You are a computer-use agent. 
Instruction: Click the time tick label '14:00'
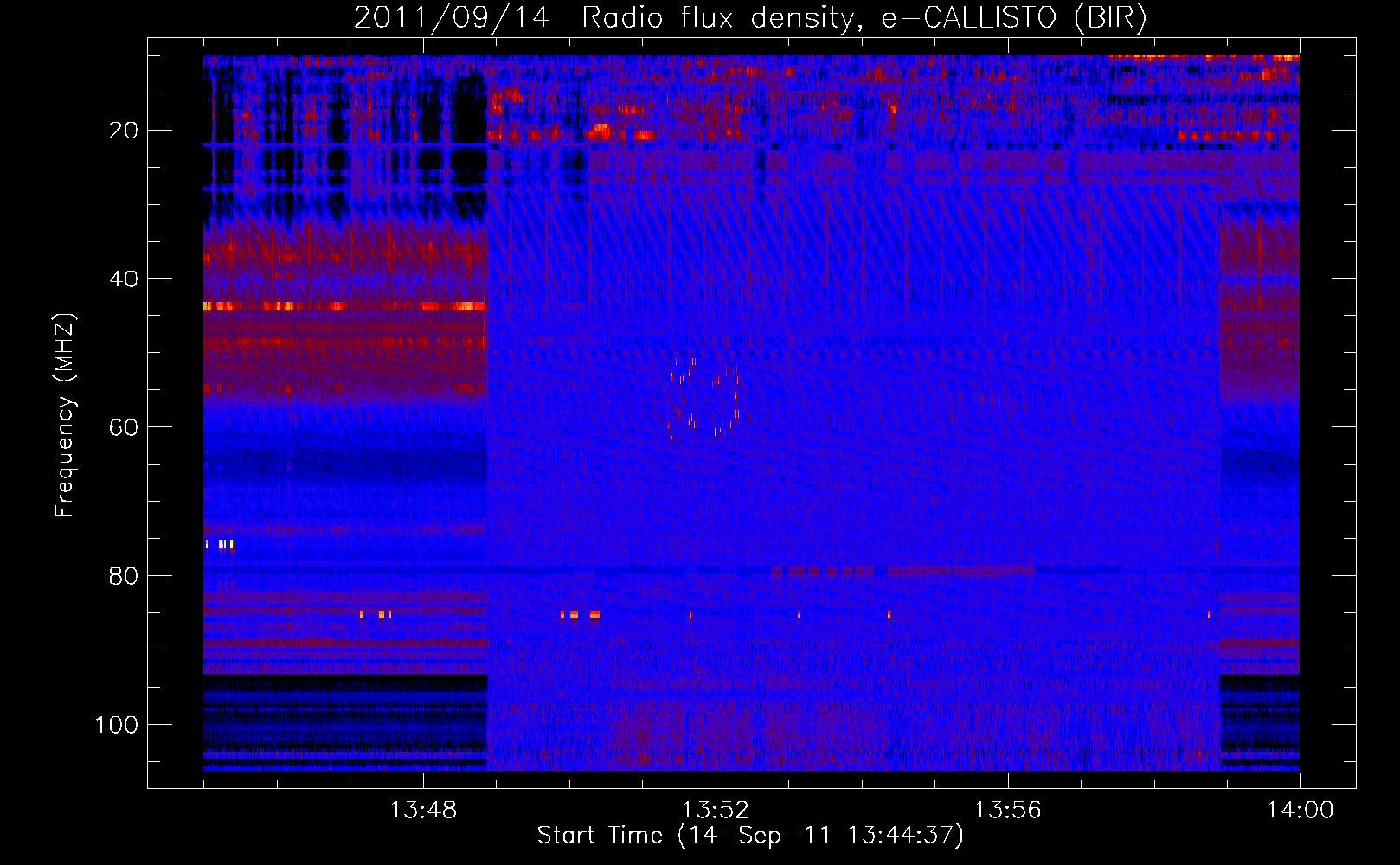(1300, 811)
